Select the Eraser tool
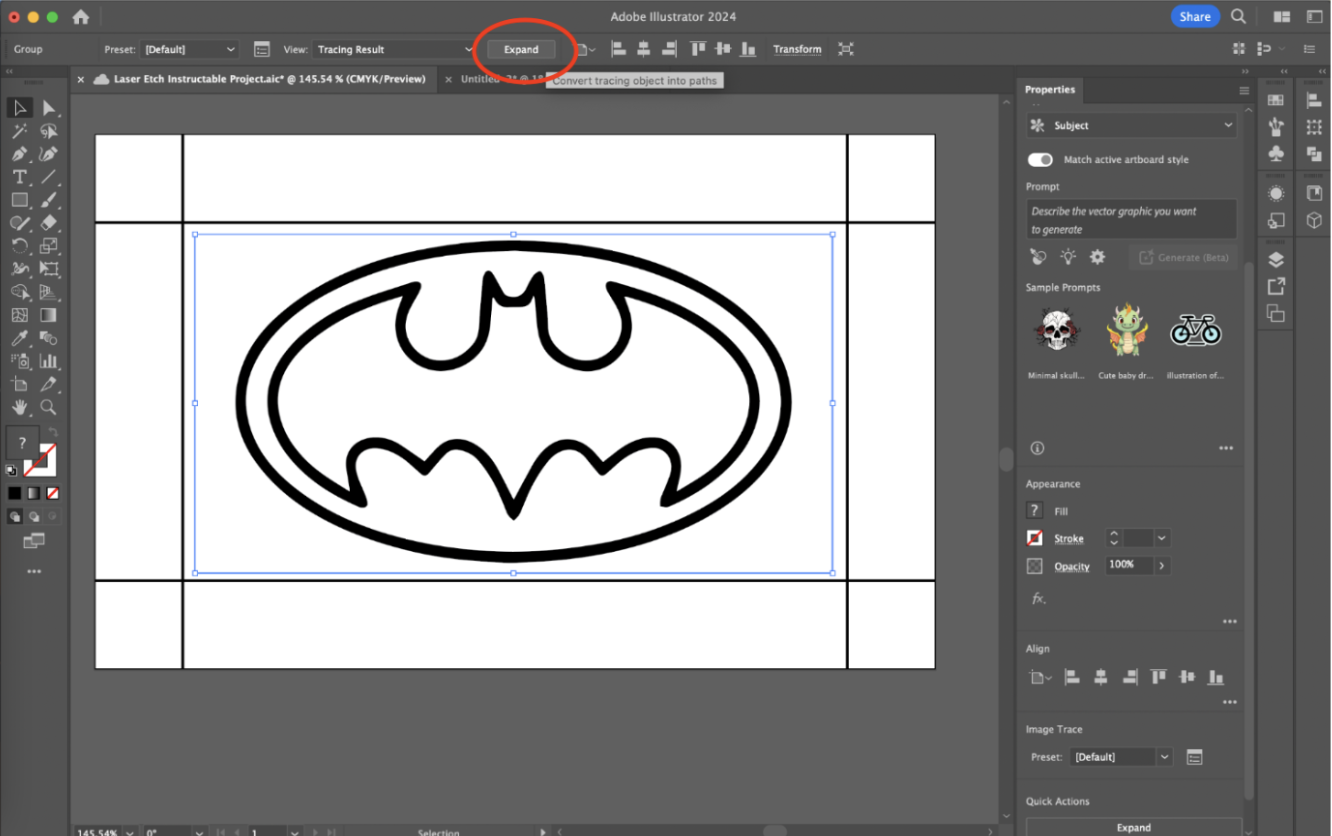 point(48,223)
